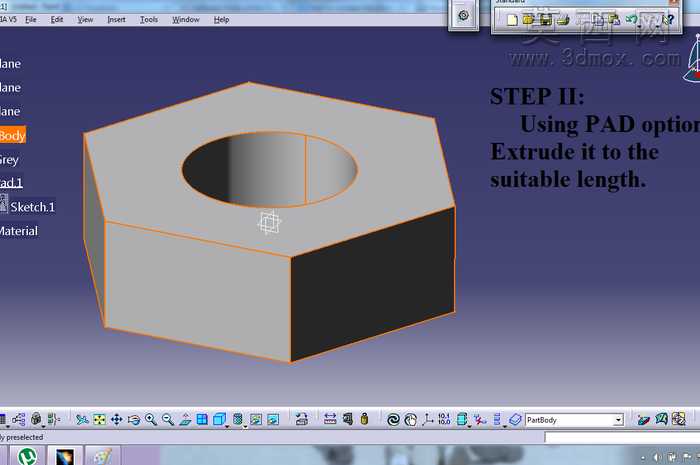Open the Insert menu

[116, 20]
